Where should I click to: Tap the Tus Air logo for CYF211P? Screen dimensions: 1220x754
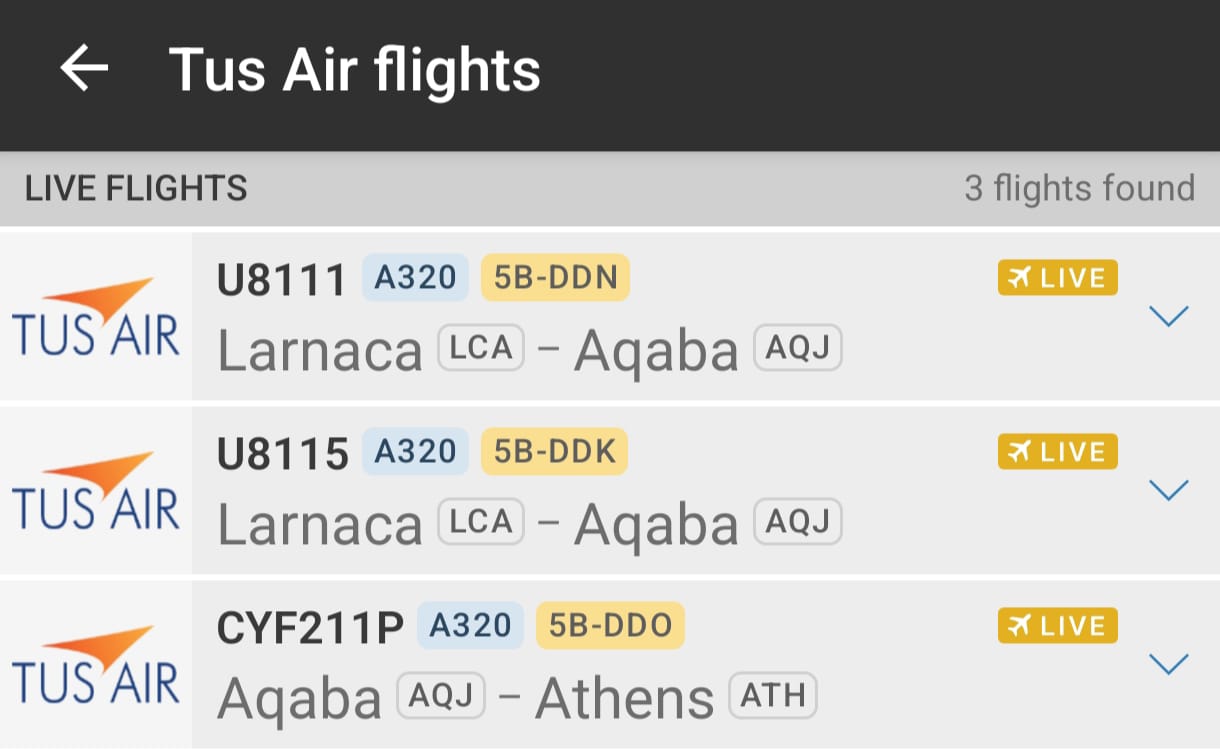[96, 665]
